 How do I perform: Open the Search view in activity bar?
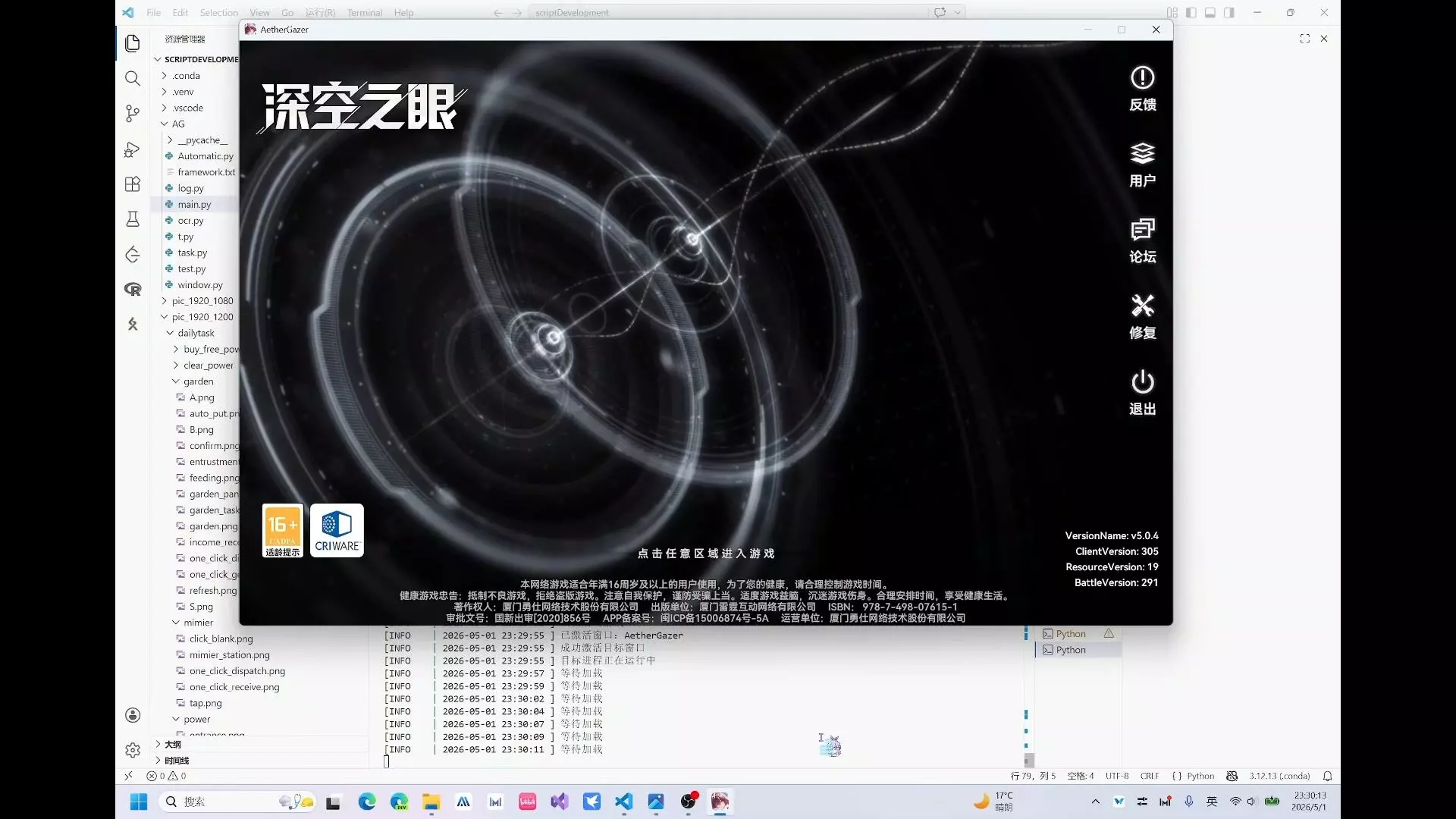coord(133,78)
